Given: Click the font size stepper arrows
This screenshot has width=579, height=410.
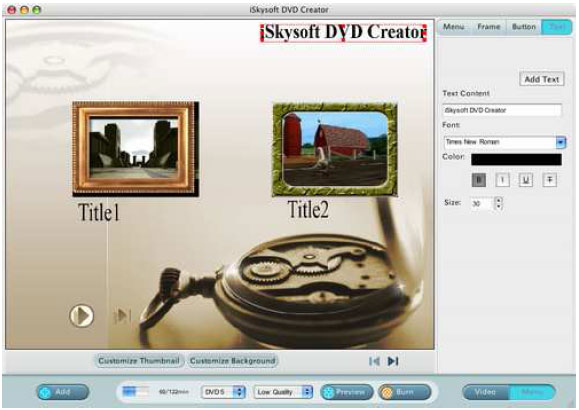Looking at the screenshot, I should [x=499, y=203].
